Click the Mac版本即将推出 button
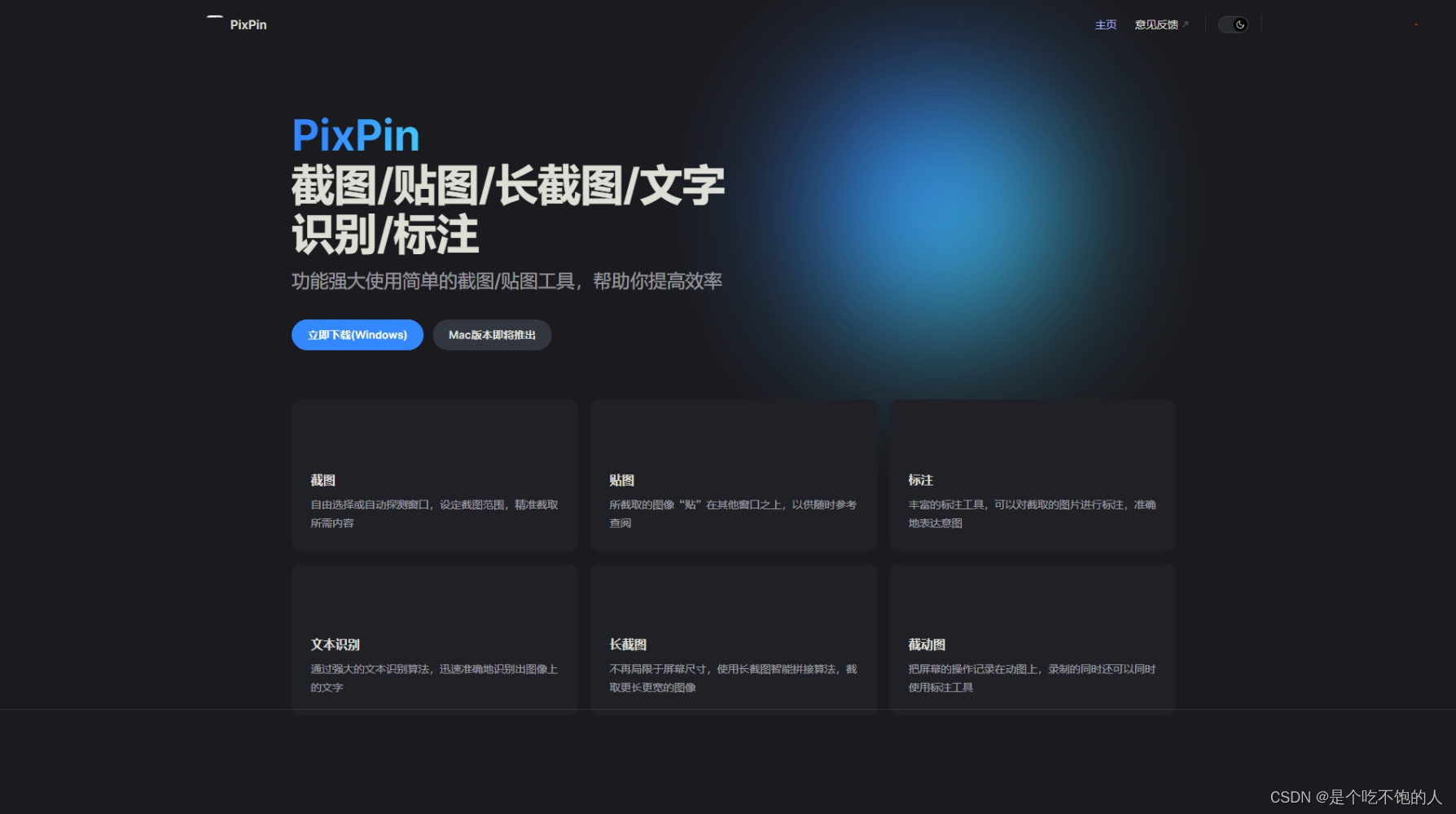 tap(492, 334)
